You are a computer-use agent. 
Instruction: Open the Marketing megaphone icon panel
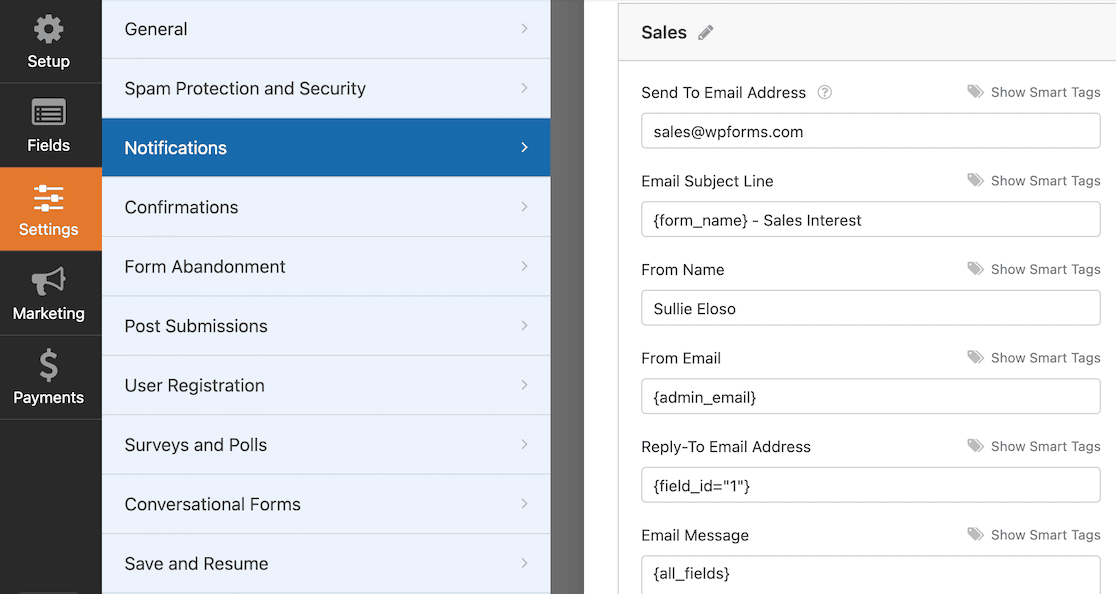point(48,282)
